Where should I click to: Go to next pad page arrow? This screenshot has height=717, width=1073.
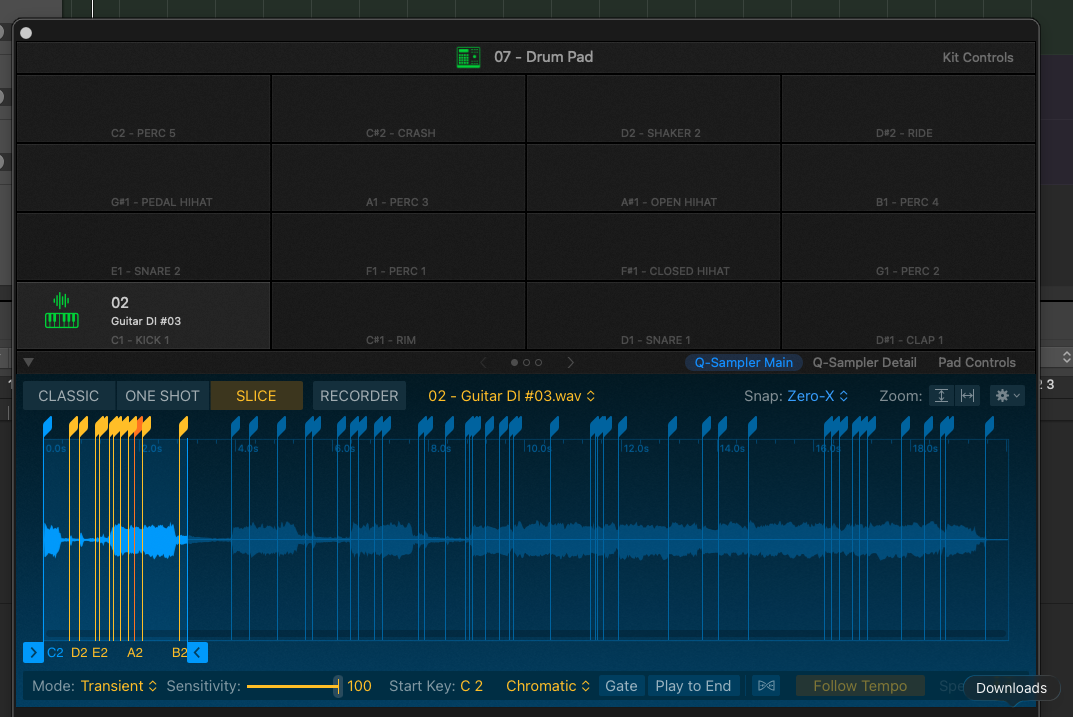tap(571, 363)
